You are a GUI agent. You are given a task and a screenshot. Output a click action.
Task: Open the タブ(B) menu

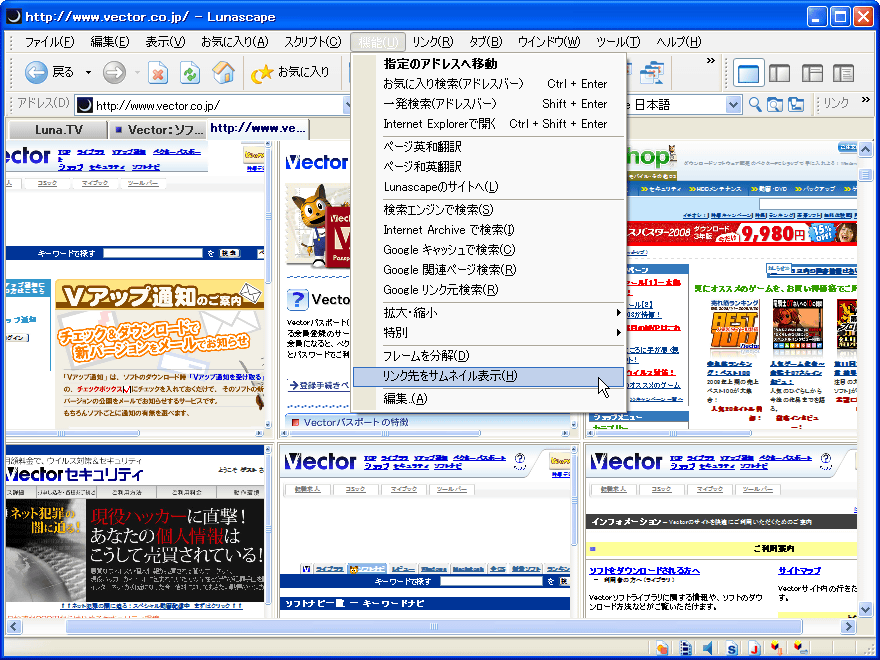(485, 42)
